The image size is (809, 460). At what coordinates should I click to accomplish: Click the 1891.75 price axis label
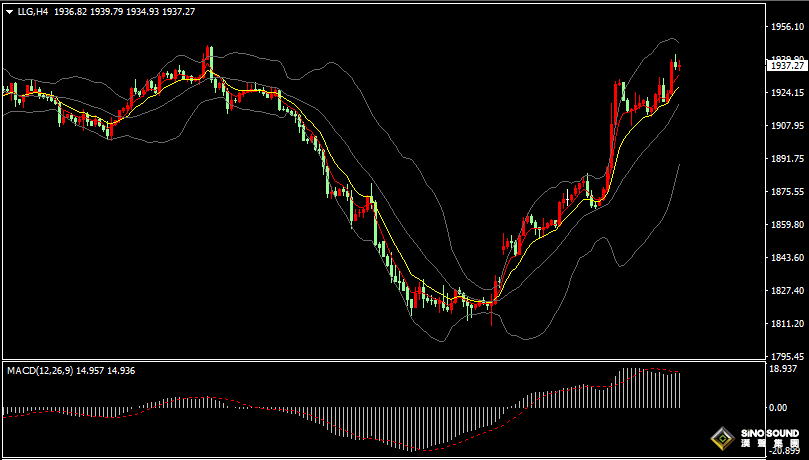[x=788, y=159]
